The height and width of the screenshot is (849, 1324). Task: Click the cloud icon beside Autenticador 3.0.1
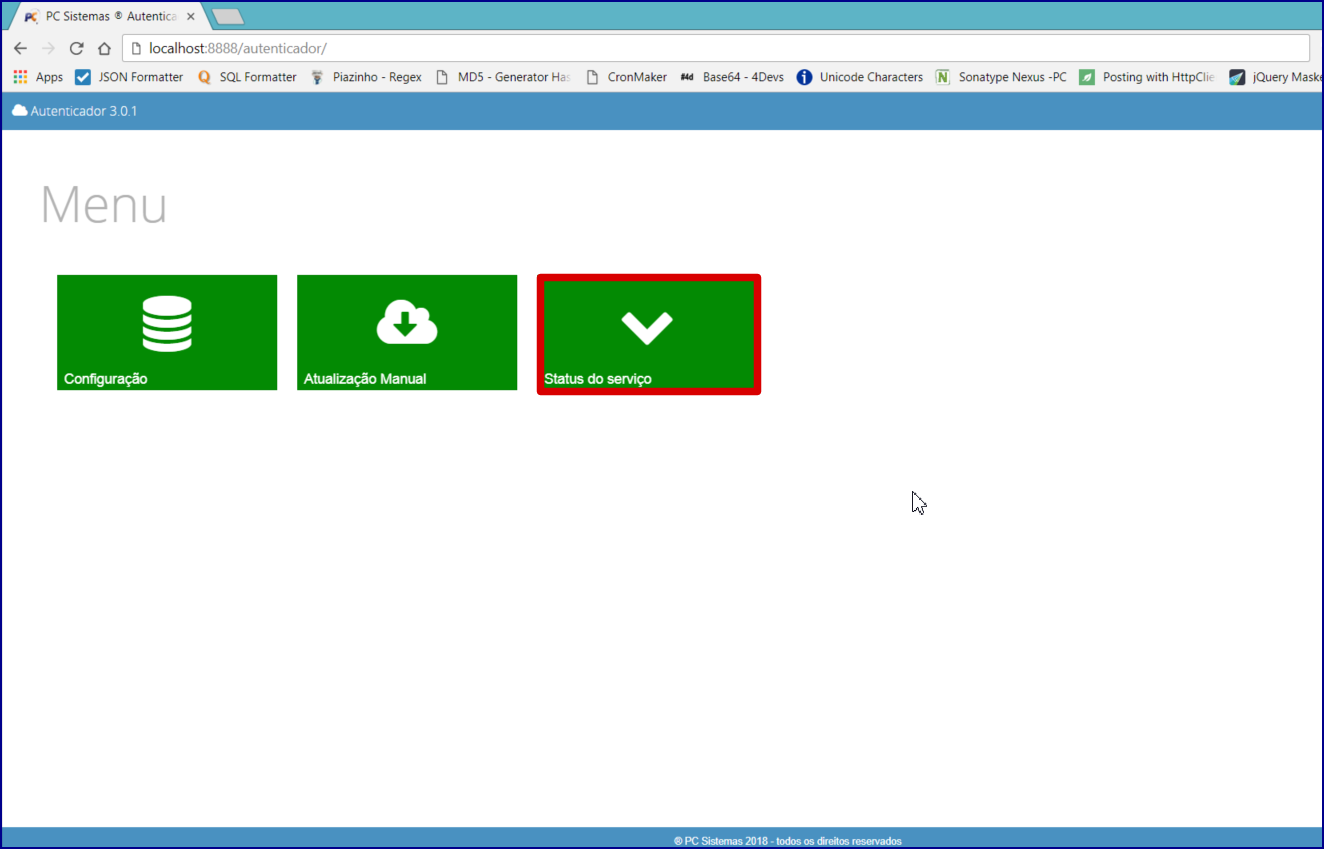click(20, 111)
